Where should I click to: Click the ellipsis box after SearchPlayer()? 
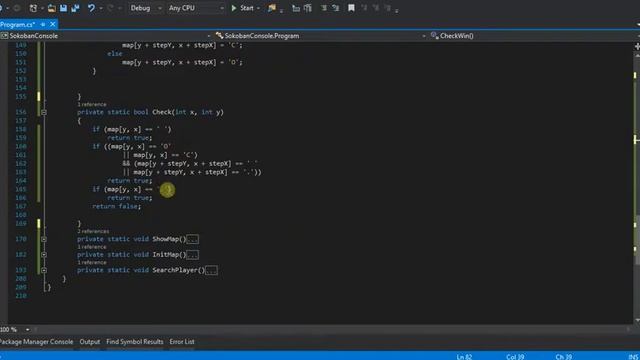pos(211,270)
